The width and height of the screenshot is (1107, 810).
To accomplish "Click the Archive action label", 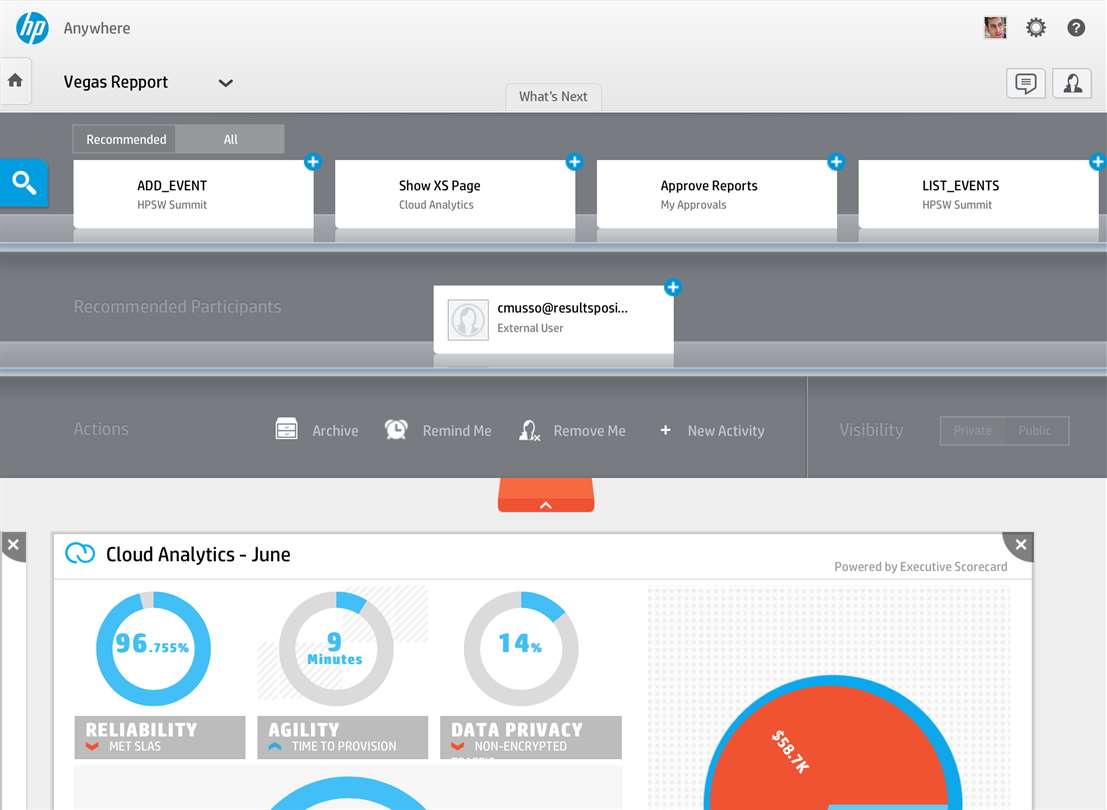I will [x=335, y=431].
